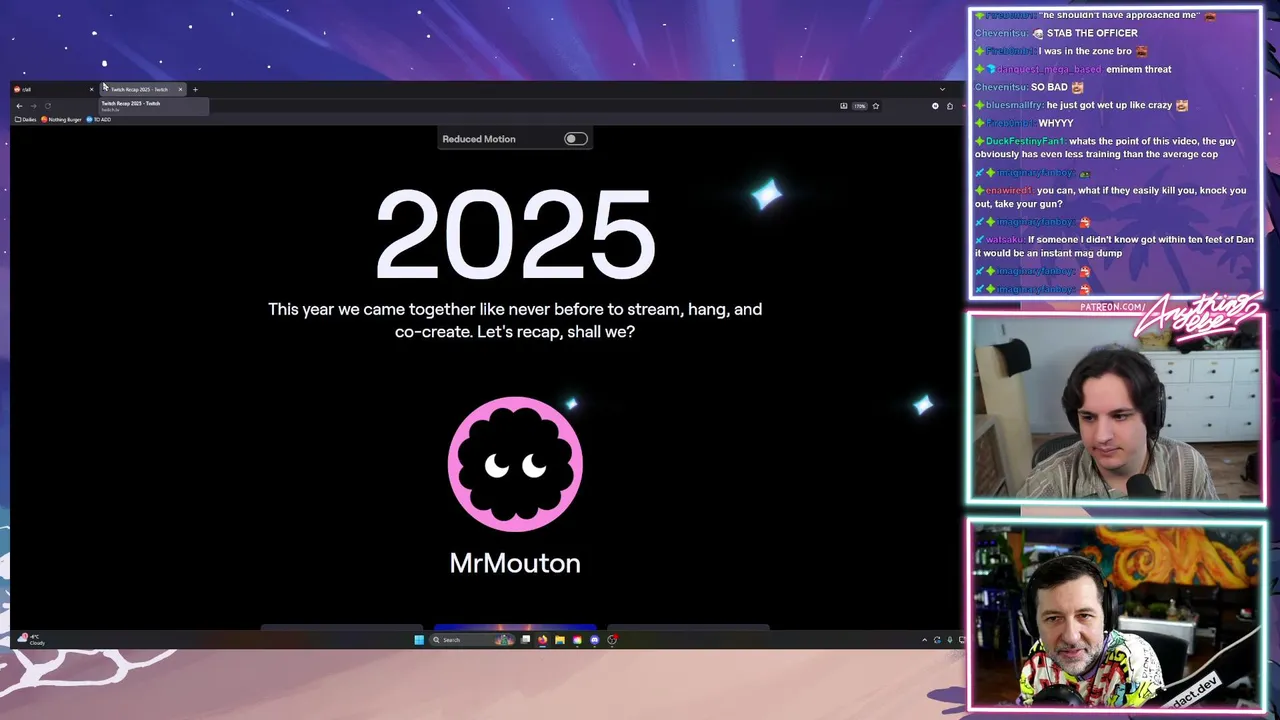Toggle the Reduced Motion switch
This screenshot has height=720, width=1280.
point(576,139)
